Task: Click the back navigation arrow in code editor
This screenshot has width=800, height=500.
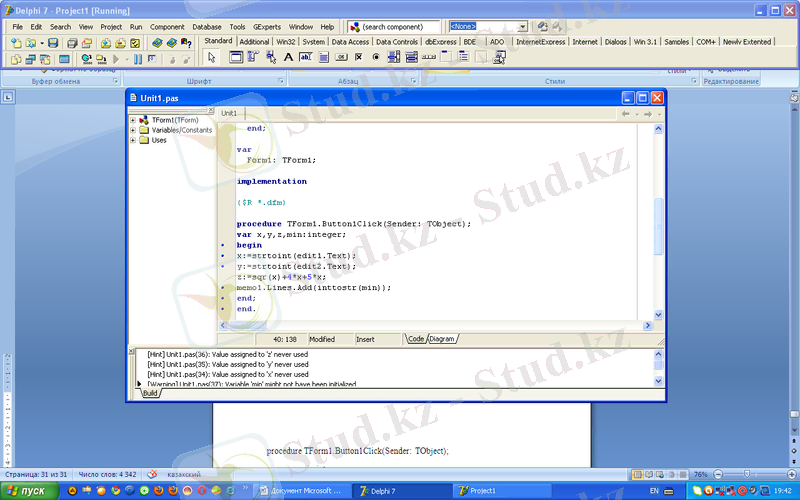Action: coord(626,114)
